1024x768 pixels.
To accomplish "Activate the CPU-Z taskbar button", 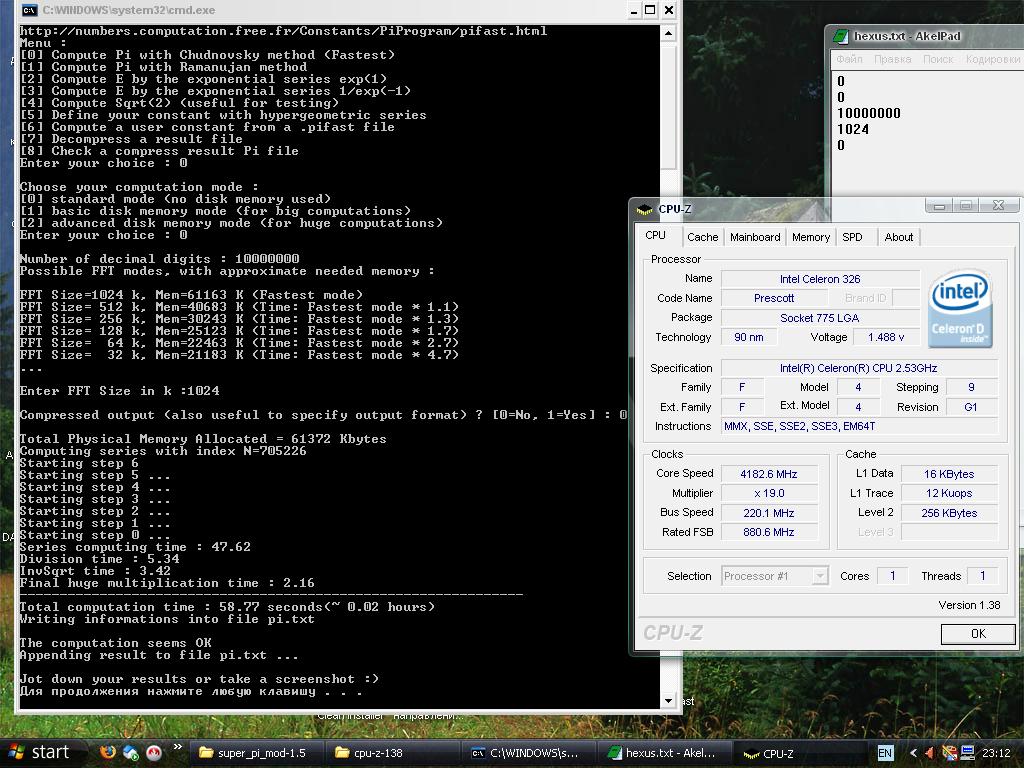I will click(800, 753).
